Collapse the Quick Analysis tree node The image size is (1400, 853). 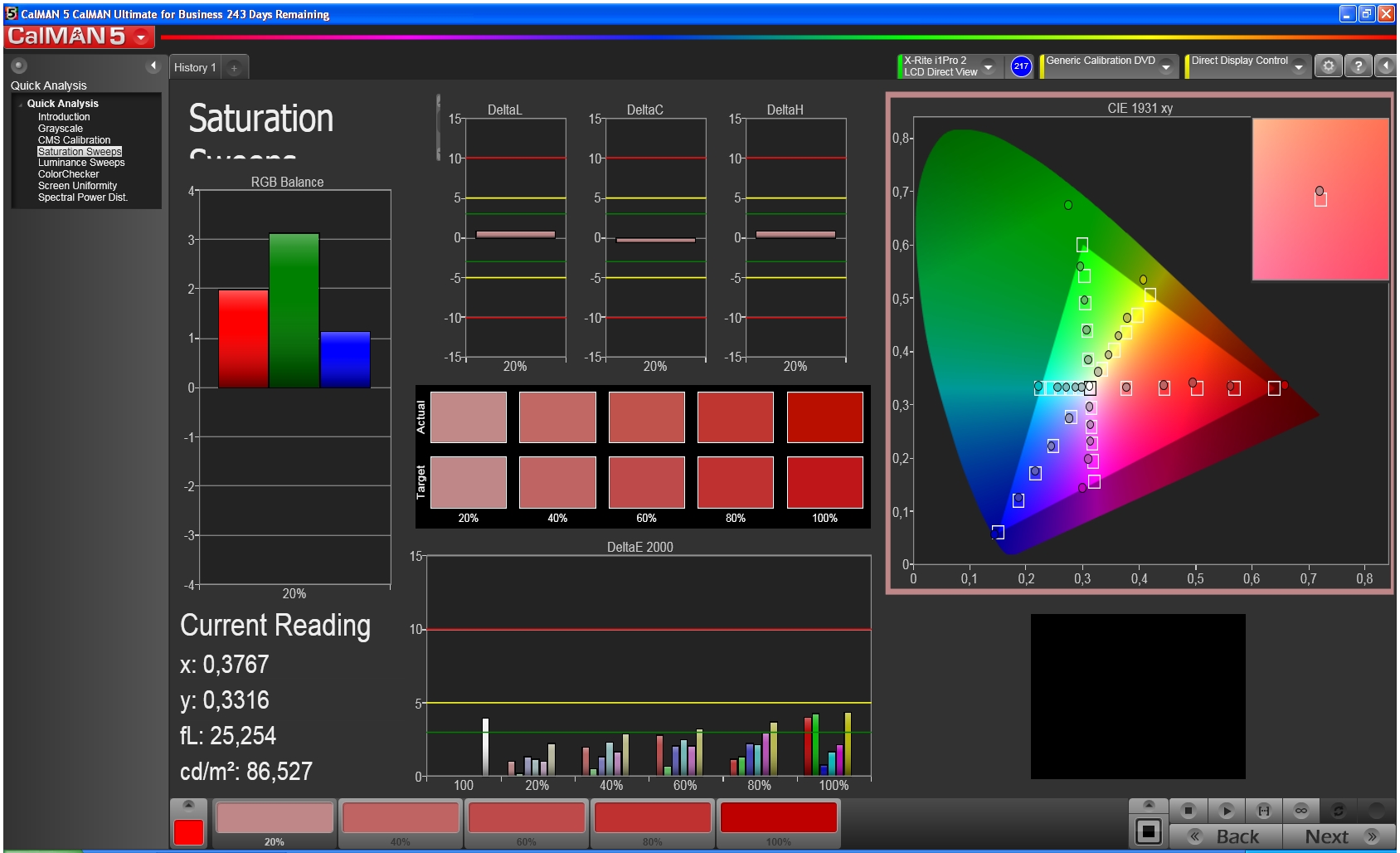tap(20, 104)
